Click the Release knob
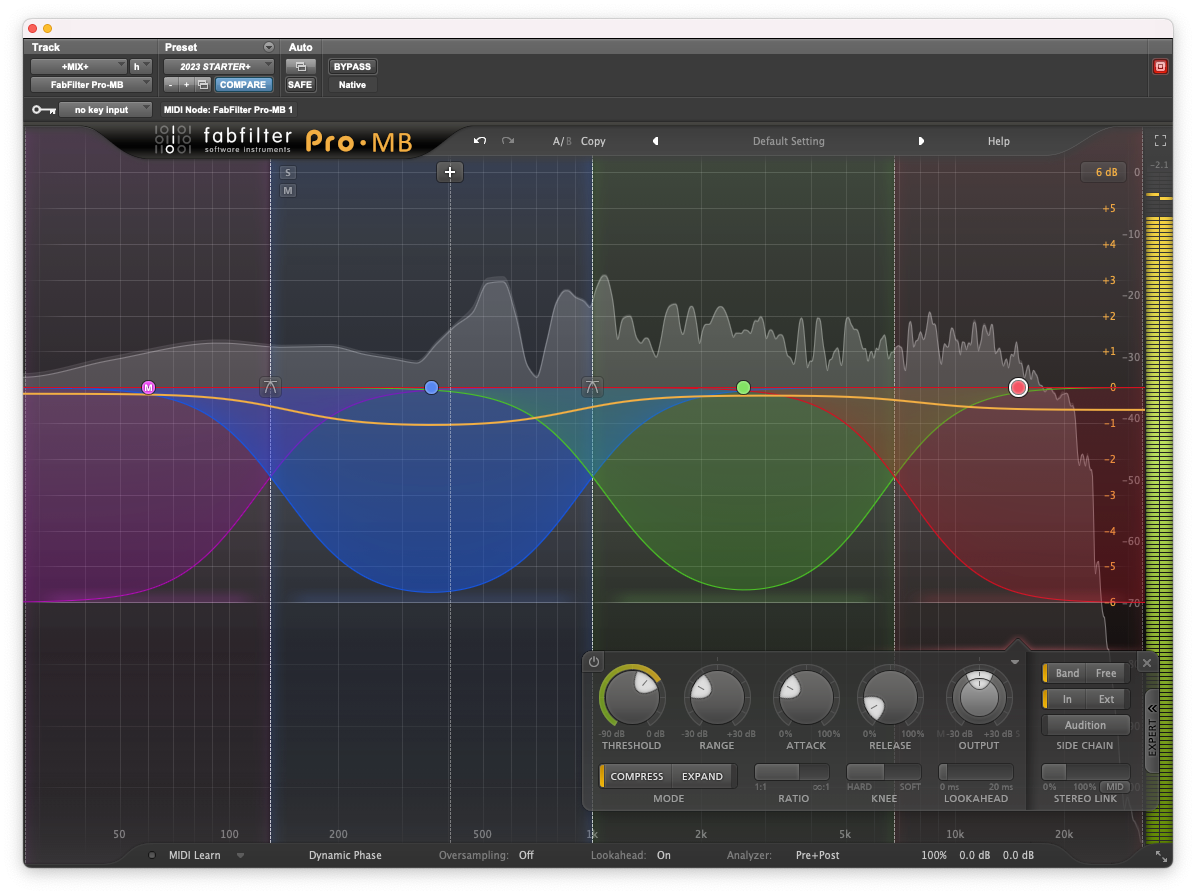Screen dimensions: 1196x895 point(890,696)
